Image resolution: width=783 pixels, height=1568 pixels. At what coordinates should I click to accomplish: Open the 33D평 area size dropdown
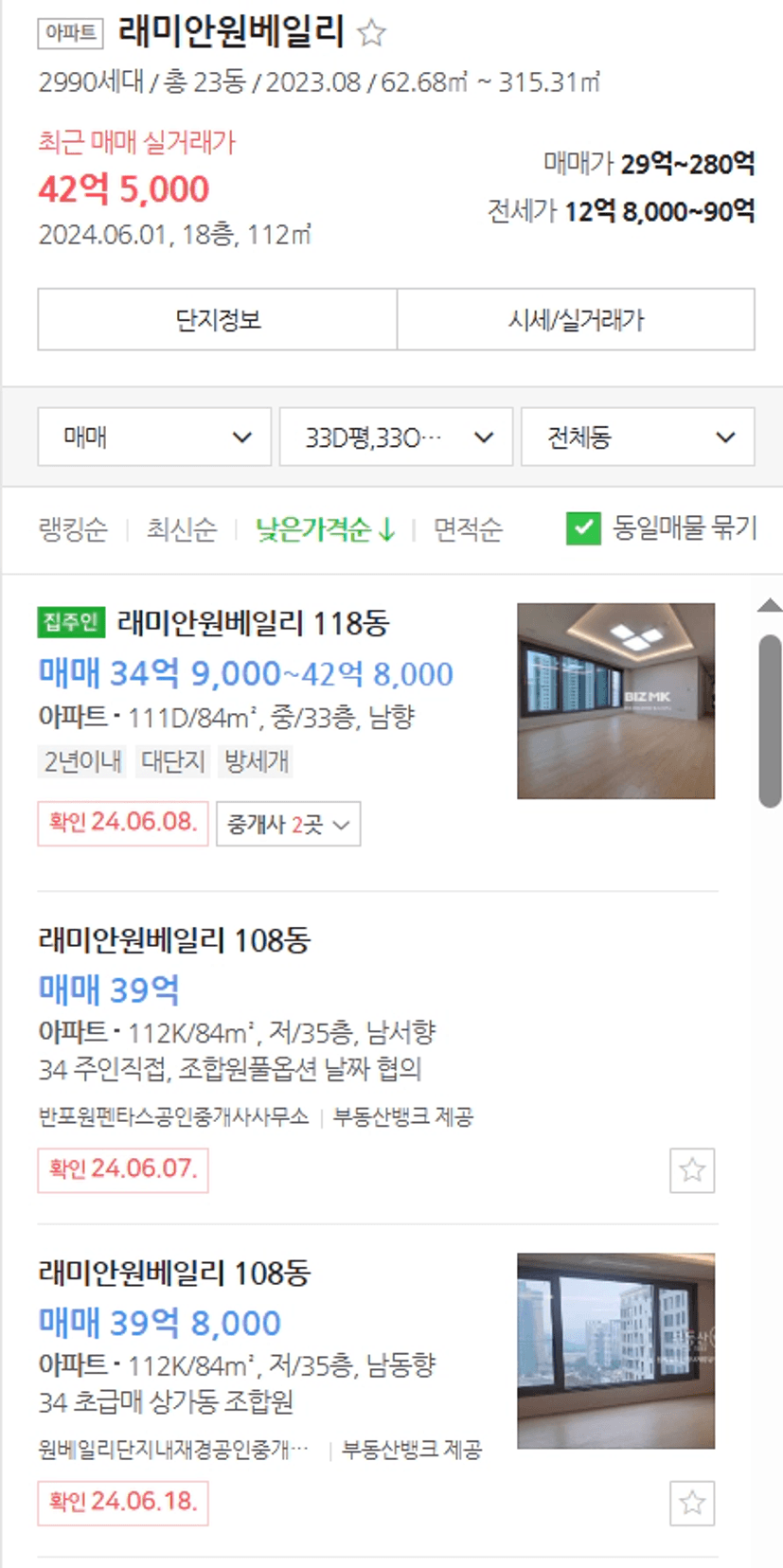[x=396, y=437]
